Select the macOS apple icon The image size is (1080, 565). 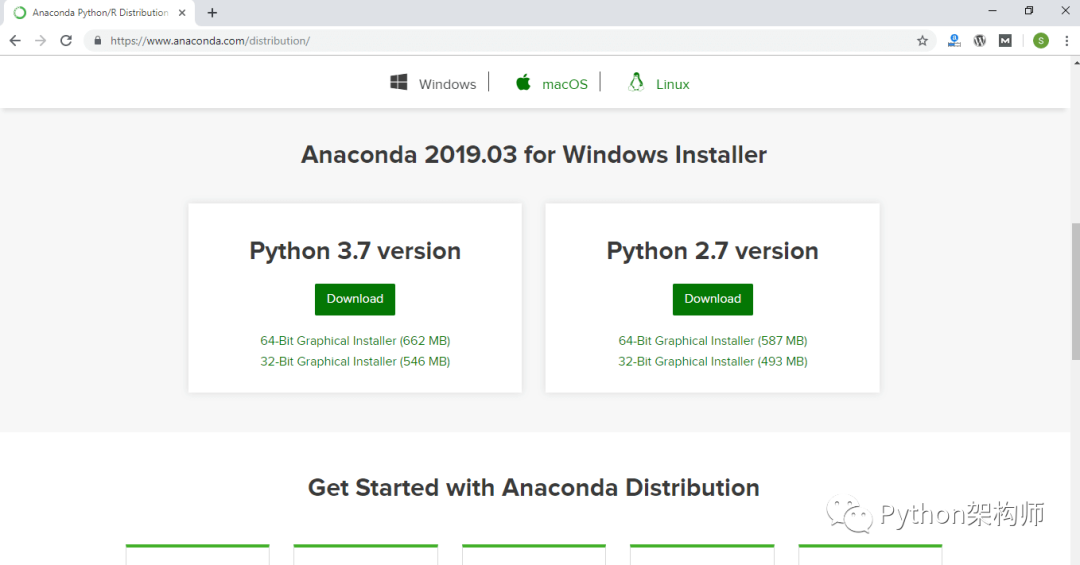[x=523, y=83]
